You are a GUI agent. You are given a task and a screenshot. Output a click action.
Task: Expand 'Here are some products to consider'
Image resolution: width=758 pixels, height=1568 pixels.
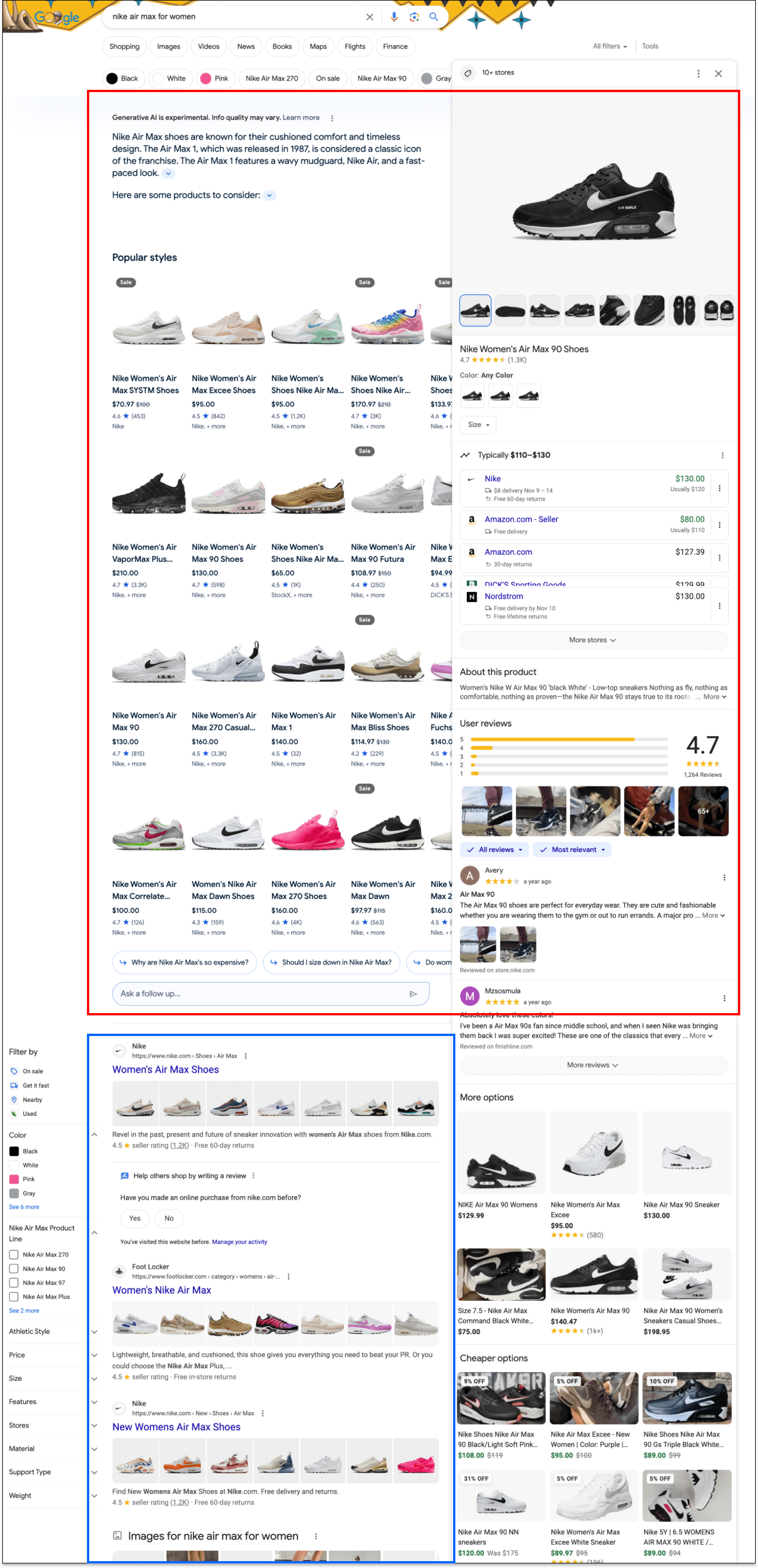tap(269, 196)
